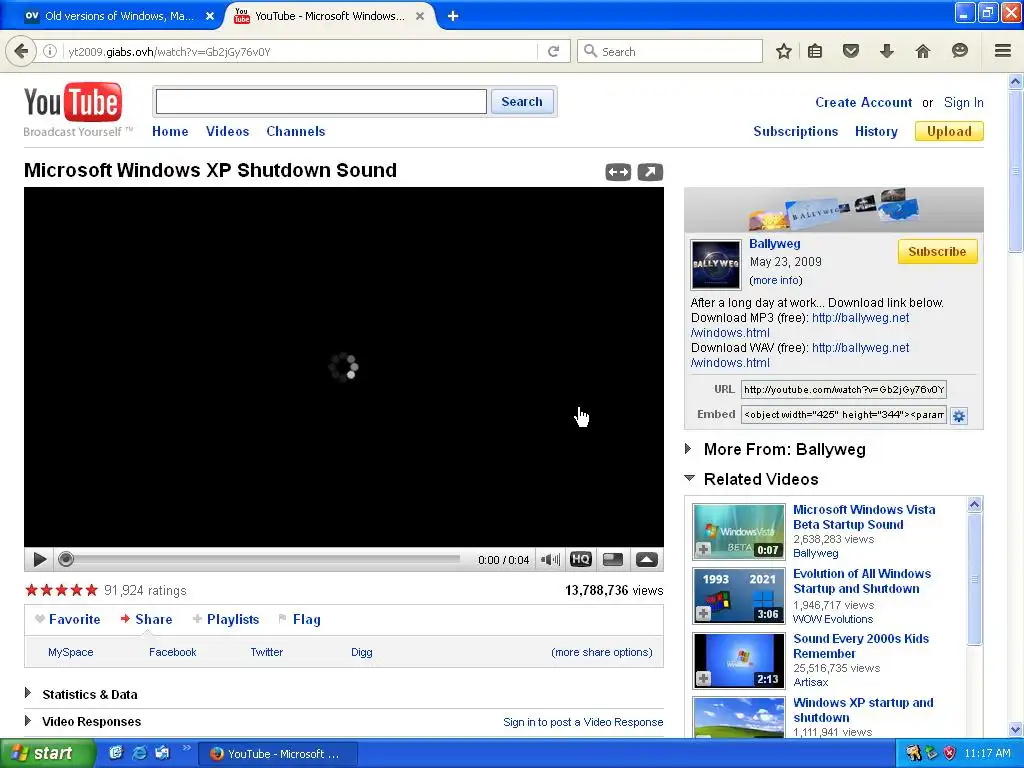The width and height of the screenshot is (1024, 768).
Task: Click the Sign In link
Action: 963,103
